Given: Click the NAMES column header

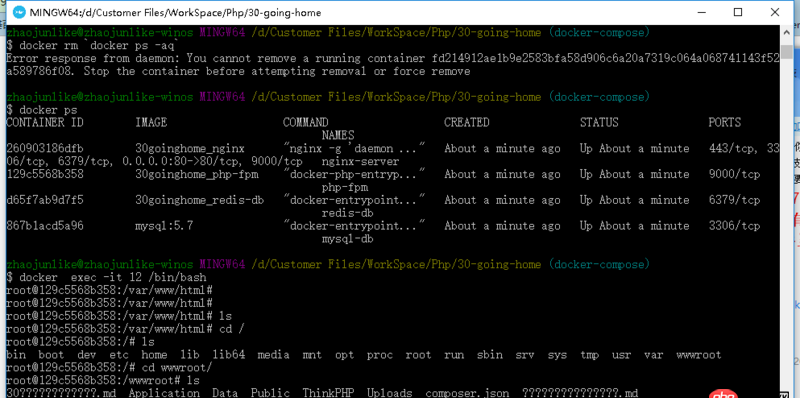Looking at the screenshot, I should pos(338,135).
